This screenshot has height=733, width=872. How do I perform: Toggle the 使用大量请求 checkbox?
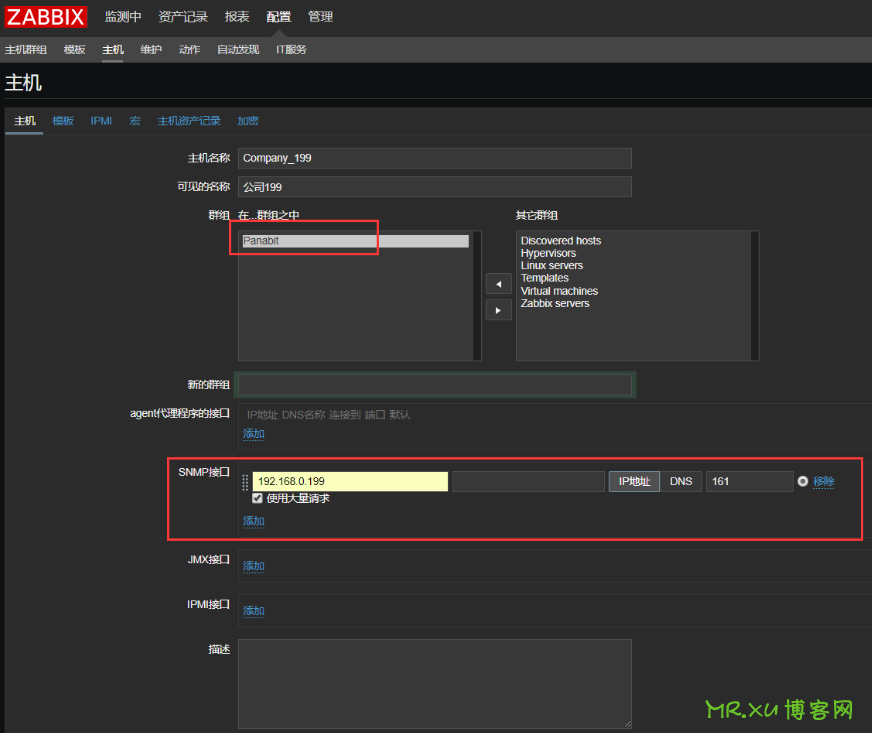[257, 498]
